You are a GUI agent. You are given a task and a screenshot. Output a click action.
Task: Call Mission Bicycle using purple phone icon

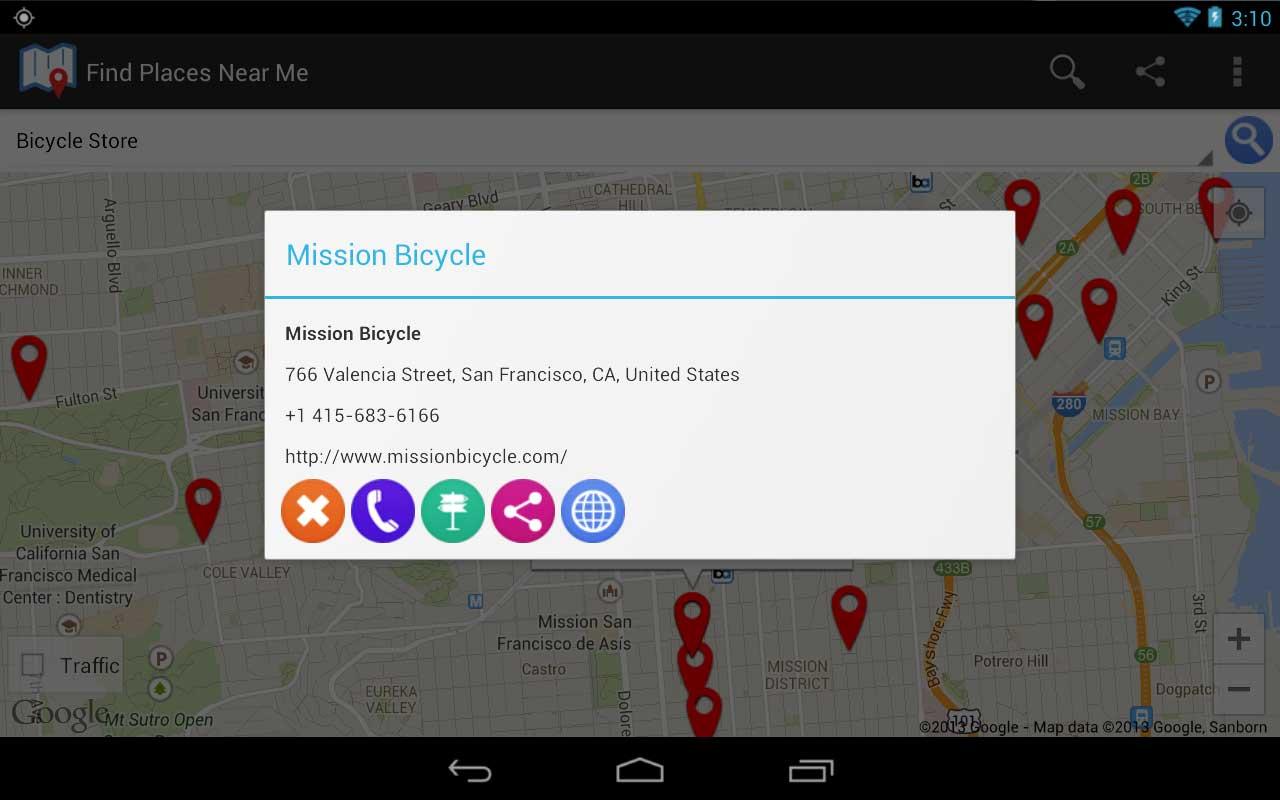383,511
